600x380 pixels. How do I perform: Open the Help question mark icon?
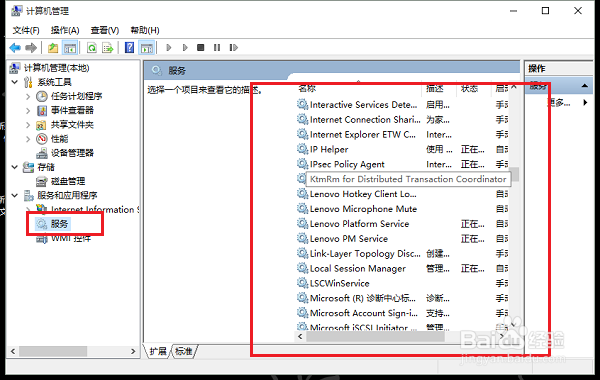(x=130, y=48)
